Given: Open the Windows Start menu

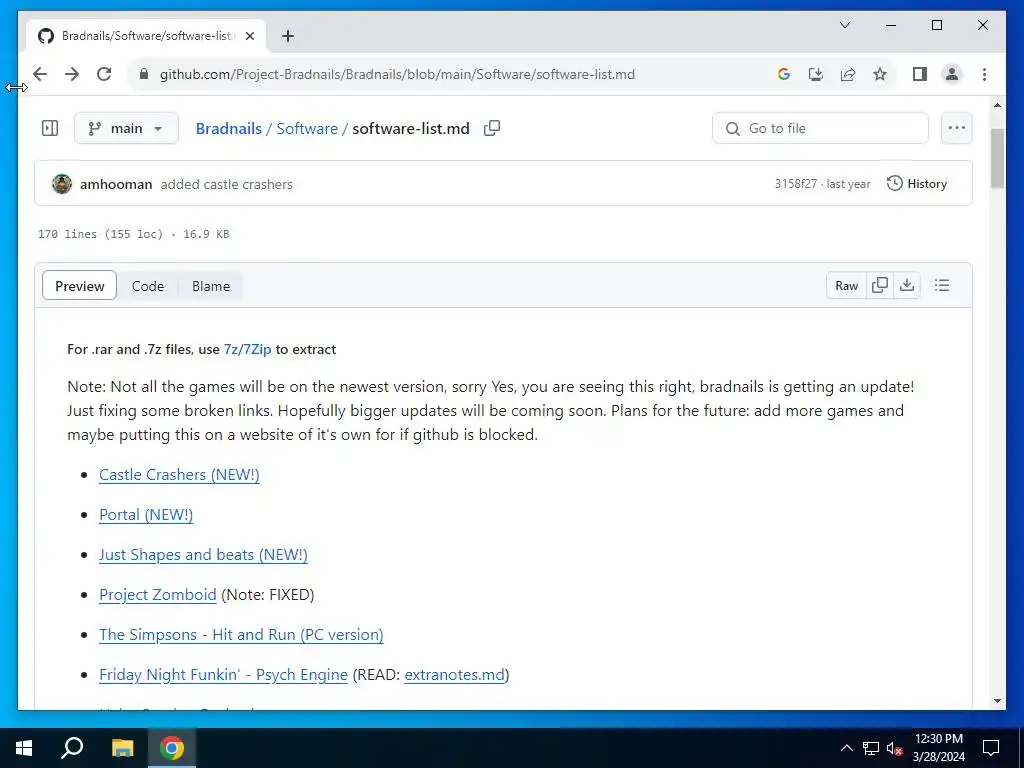Looking at the screenshot, I should 24,748.
